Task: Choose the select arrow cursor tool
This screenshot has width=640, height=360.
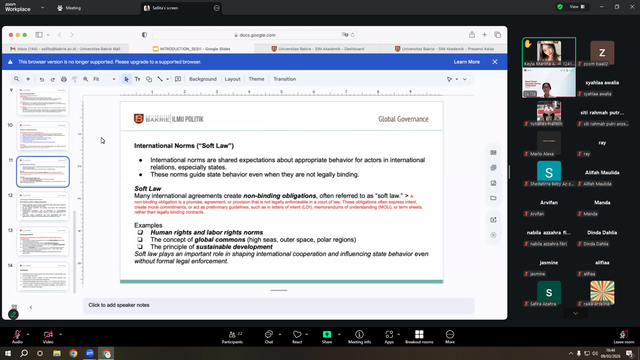Action: (x=127, y=79)
